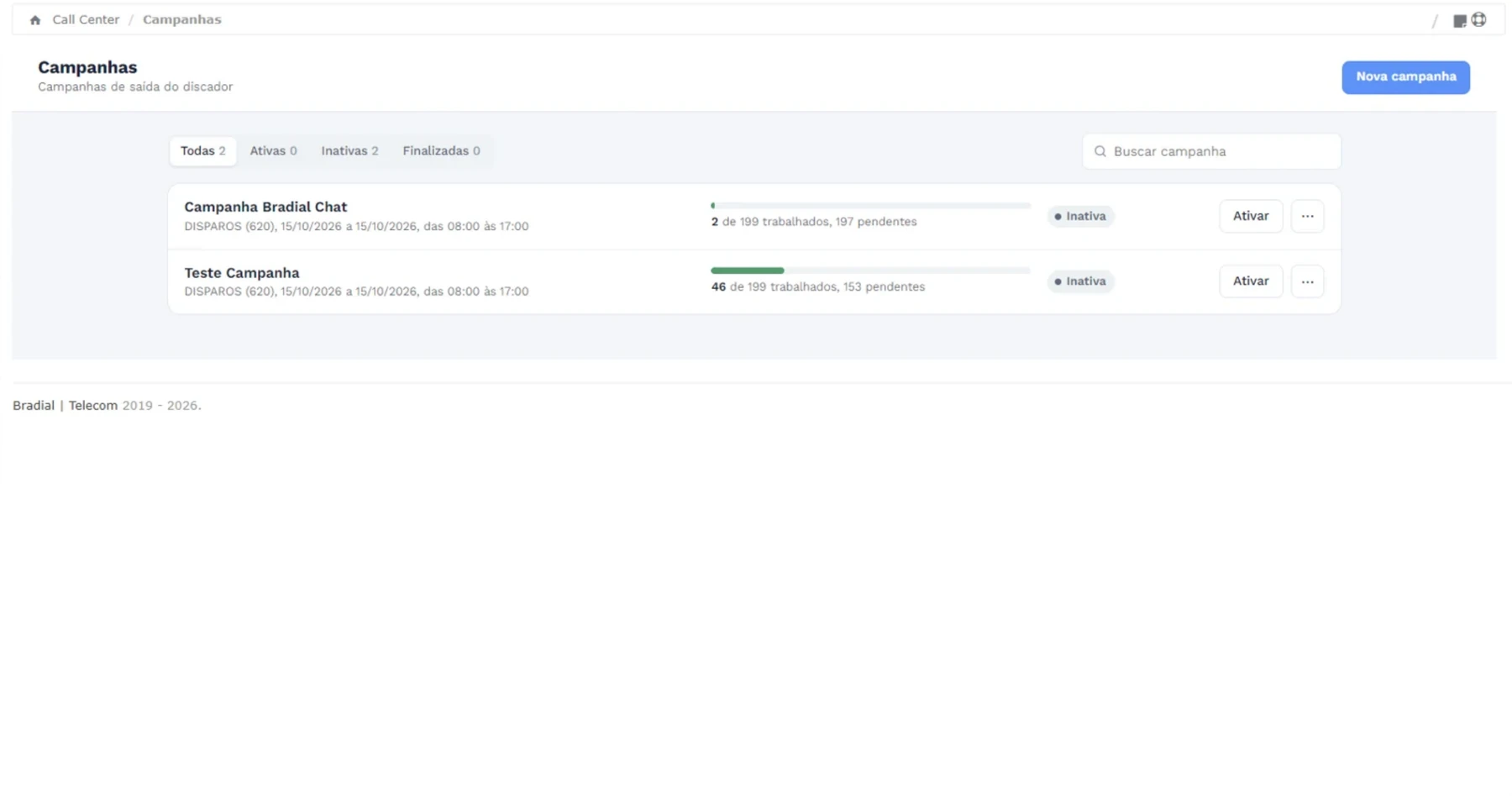Open the more options menu for Teste Campanha
Screen dimensions: 1512x798
coord(1308,281)
